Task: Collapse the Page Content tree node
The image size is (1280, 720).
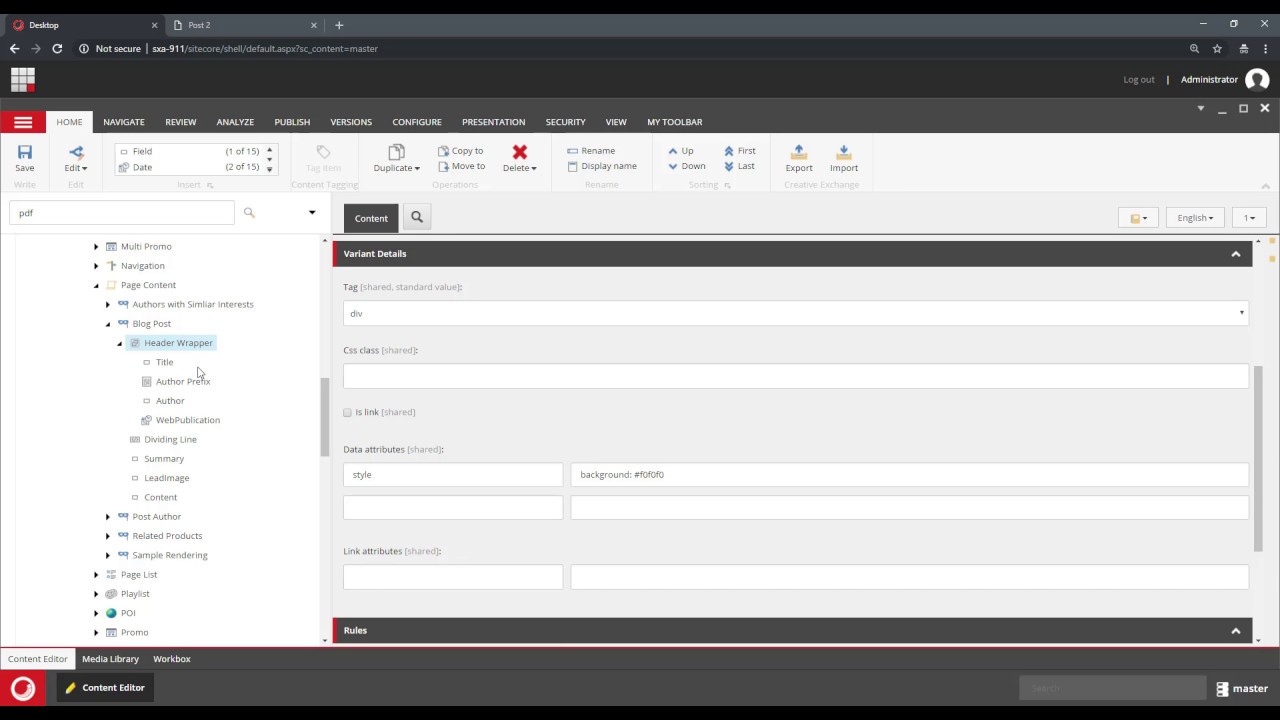Action: [96, 285]
